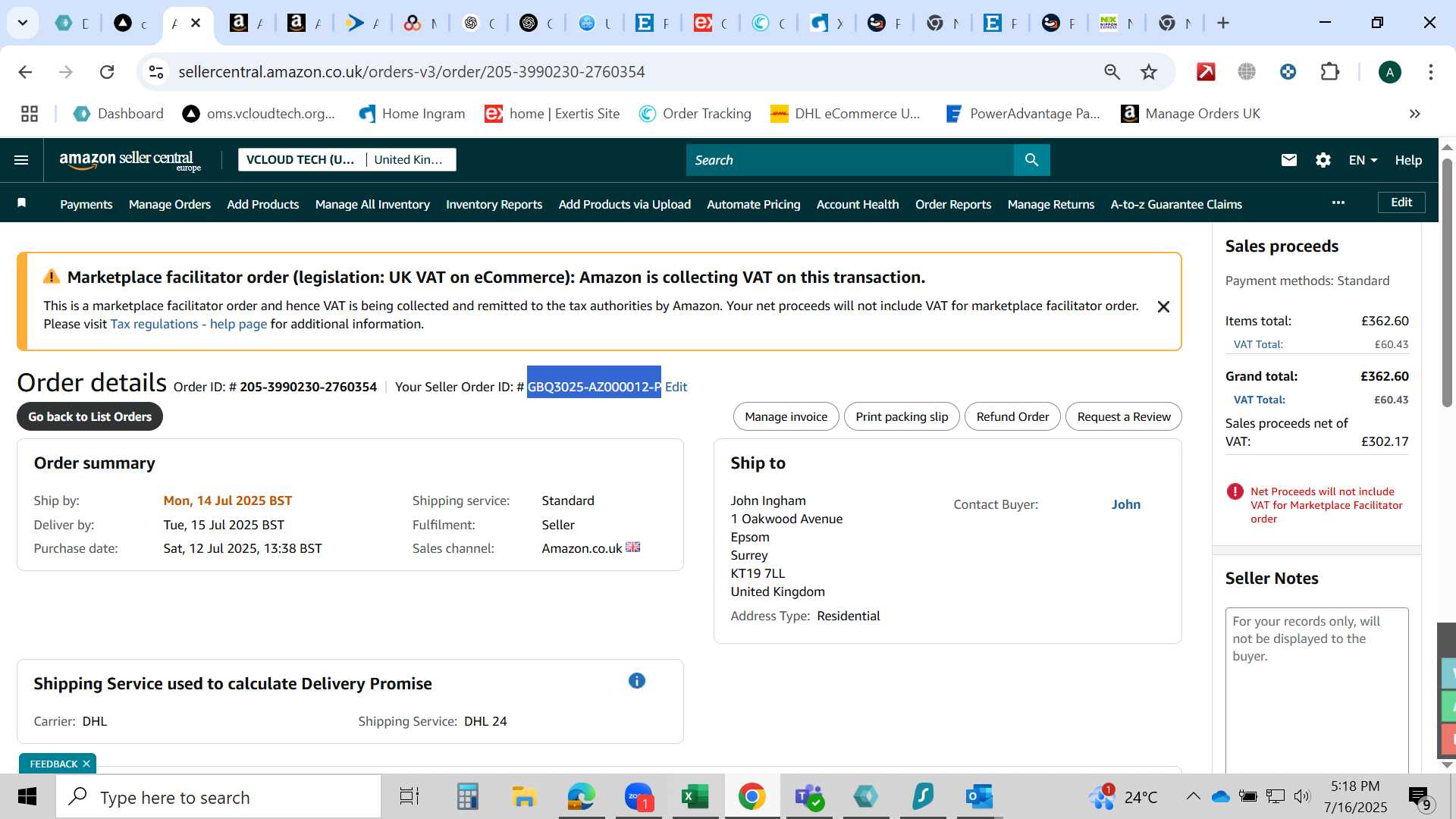Open the taskbar Calculator app
The image size is (1456, 819).
(467, 797)
